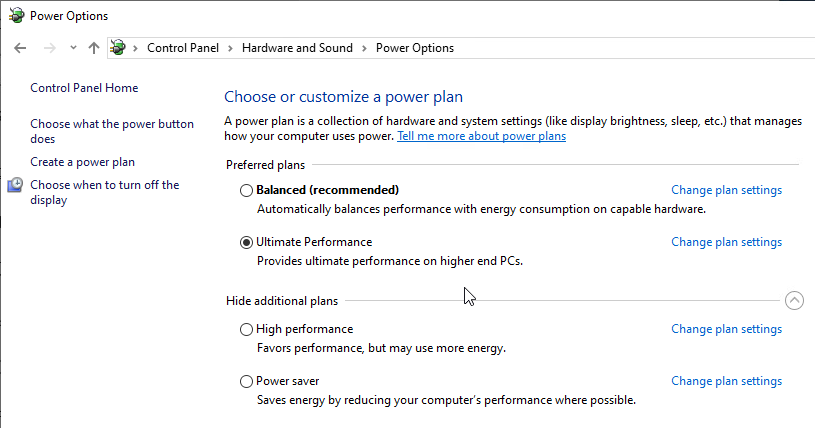
Task: Click the forward navigation arrow
Action: [49, 48]
